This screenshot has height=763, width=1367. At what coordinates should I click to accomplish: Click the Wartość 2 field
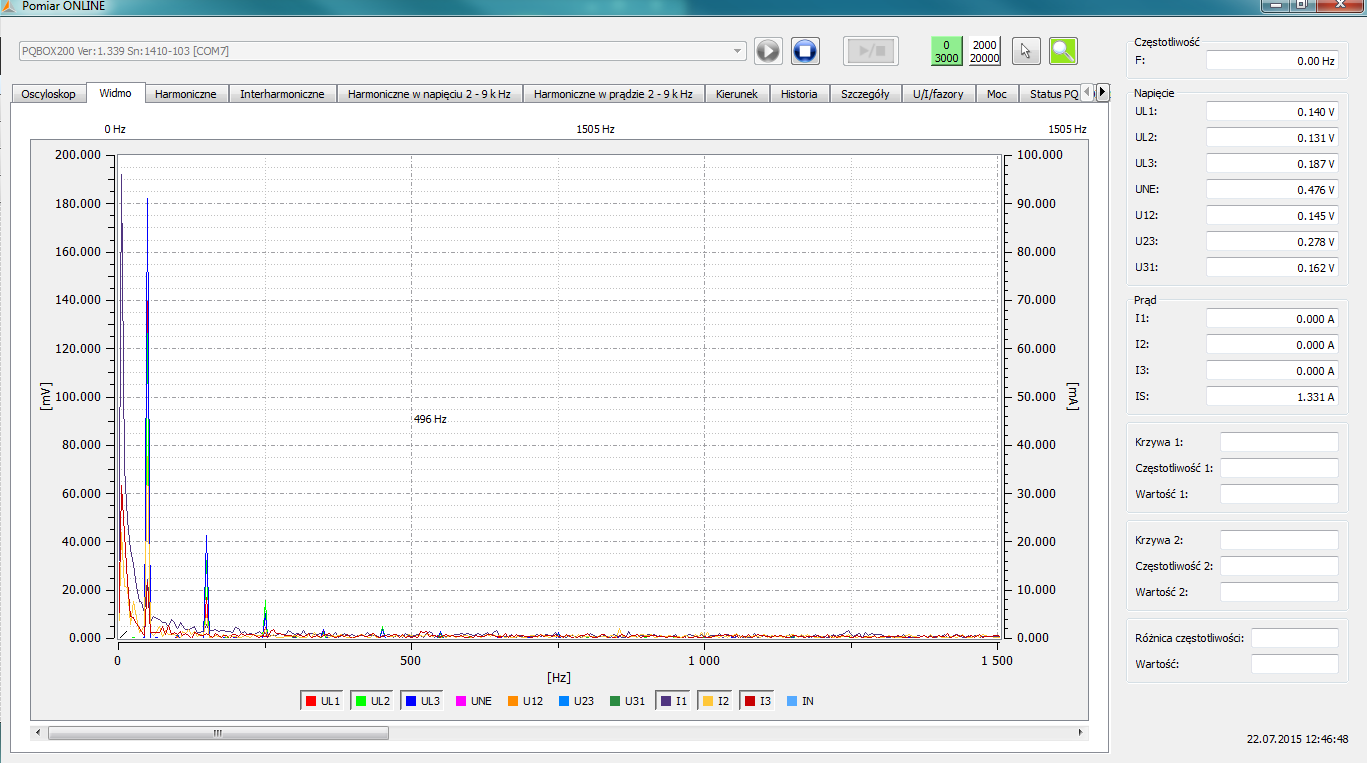[1279, 592]
